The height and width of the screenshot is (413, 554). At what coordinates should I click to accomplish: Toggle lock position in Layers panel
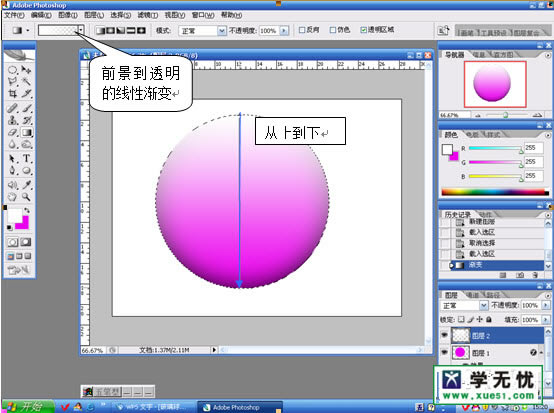point(479,319)
